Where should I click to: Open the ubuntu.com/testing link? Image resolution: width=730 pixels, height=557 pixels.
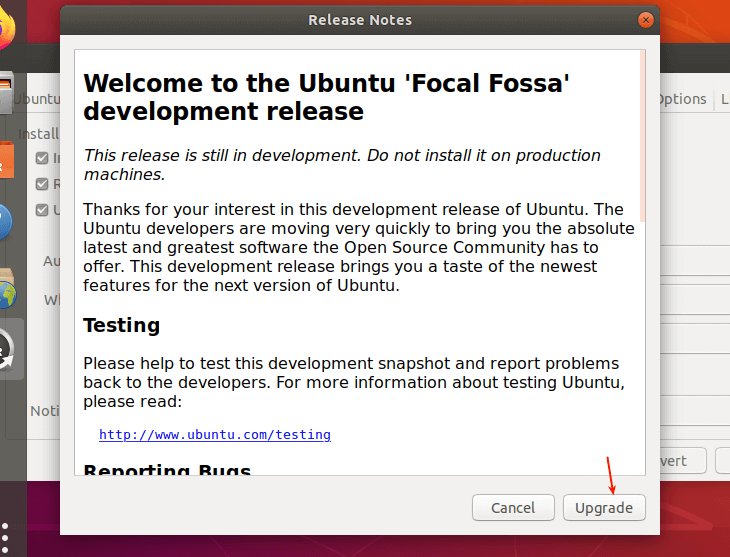coord(215,435)
